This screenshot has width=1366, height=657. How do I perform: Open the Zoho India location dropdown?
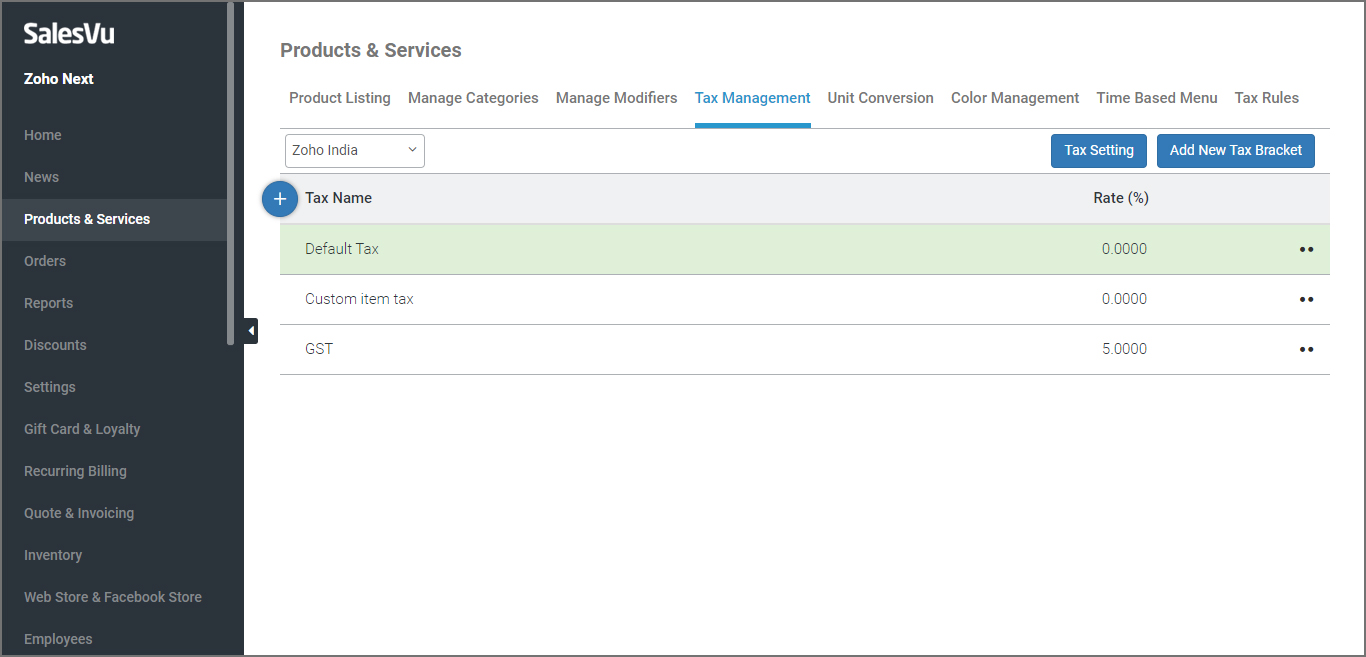[x=355, y=151]
